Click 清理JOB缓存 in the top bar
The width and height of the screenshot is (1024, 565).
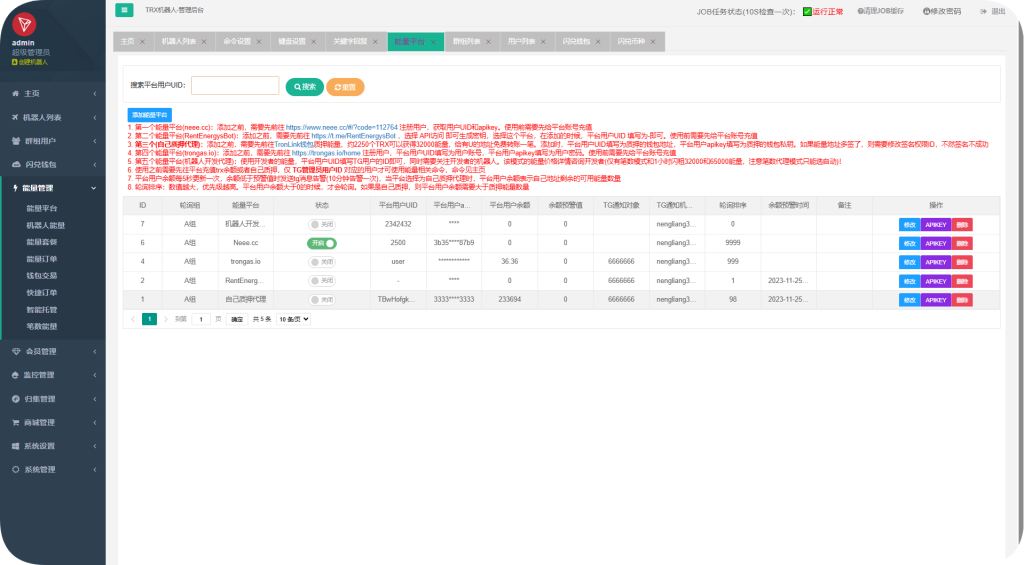pos(880,11)
